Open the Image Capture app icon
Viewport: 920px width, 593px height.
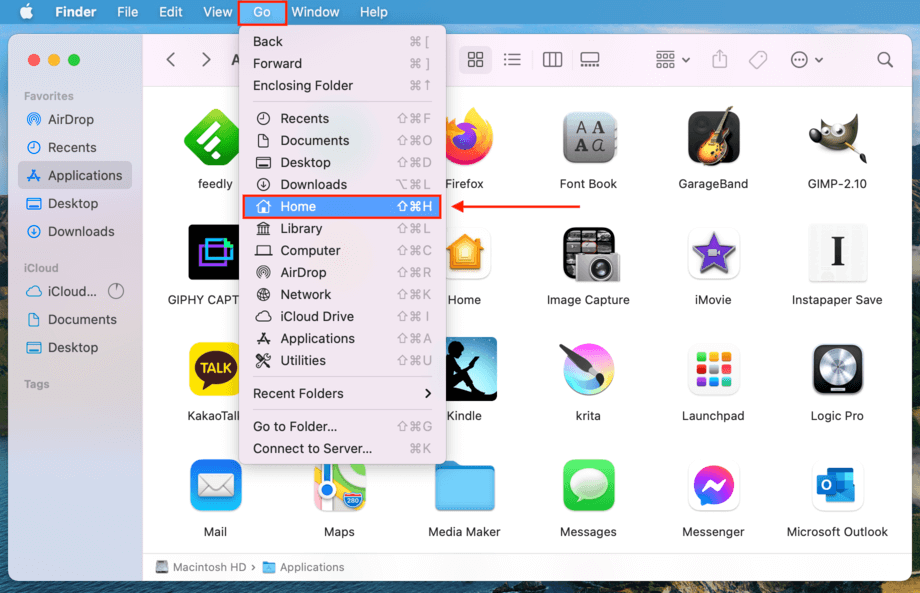(x=591, y=254)
